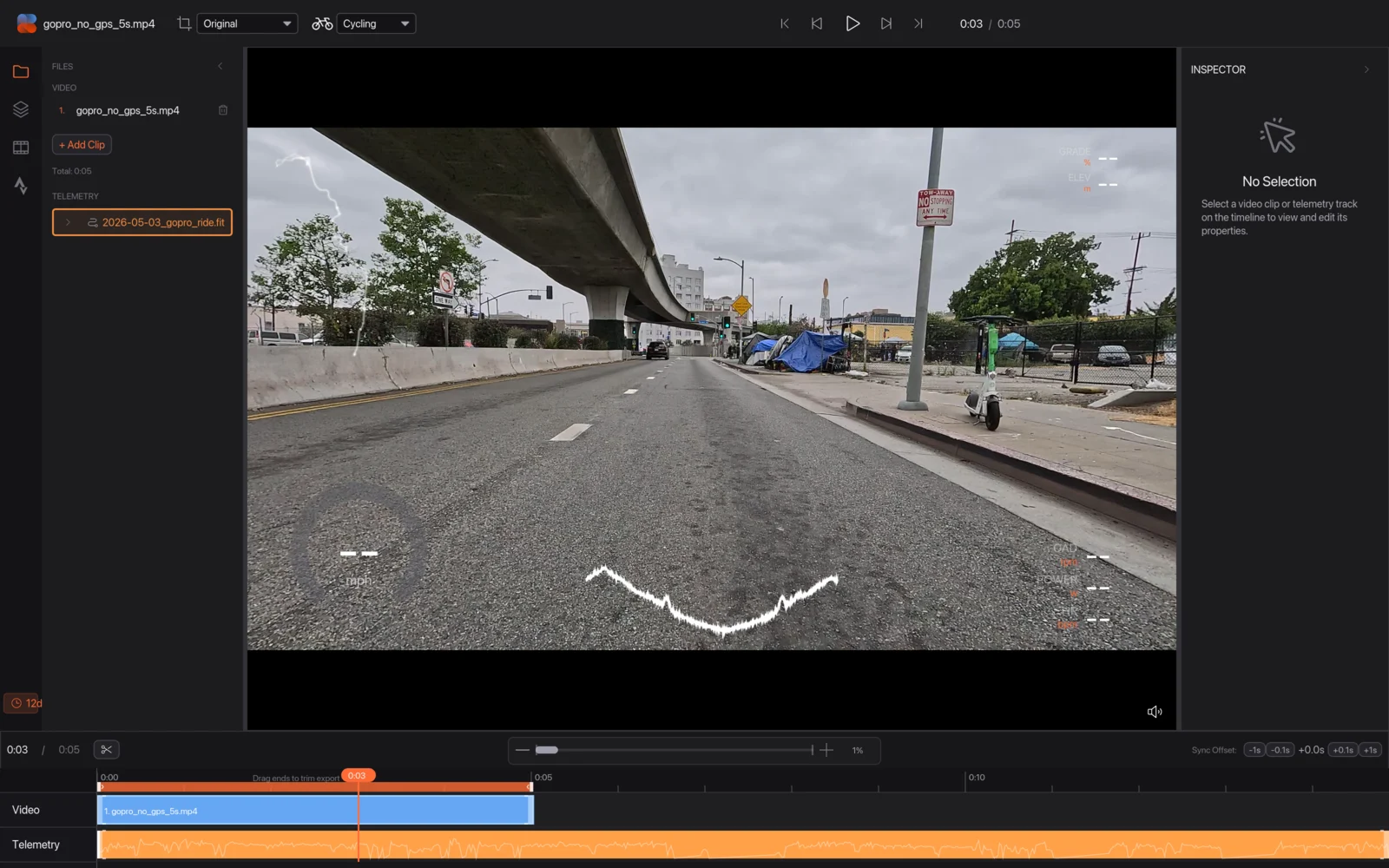Click the app logo icon
The image size is (1389, 868).
(27, 23)
